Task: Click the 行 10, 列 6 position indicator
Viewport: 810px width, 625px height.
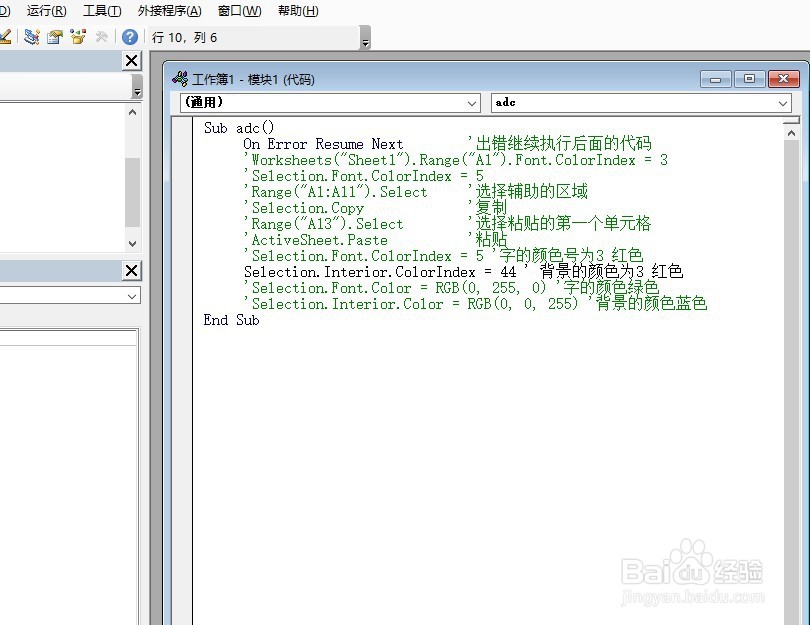Action: pyautogui.click(x=184, y=37)
